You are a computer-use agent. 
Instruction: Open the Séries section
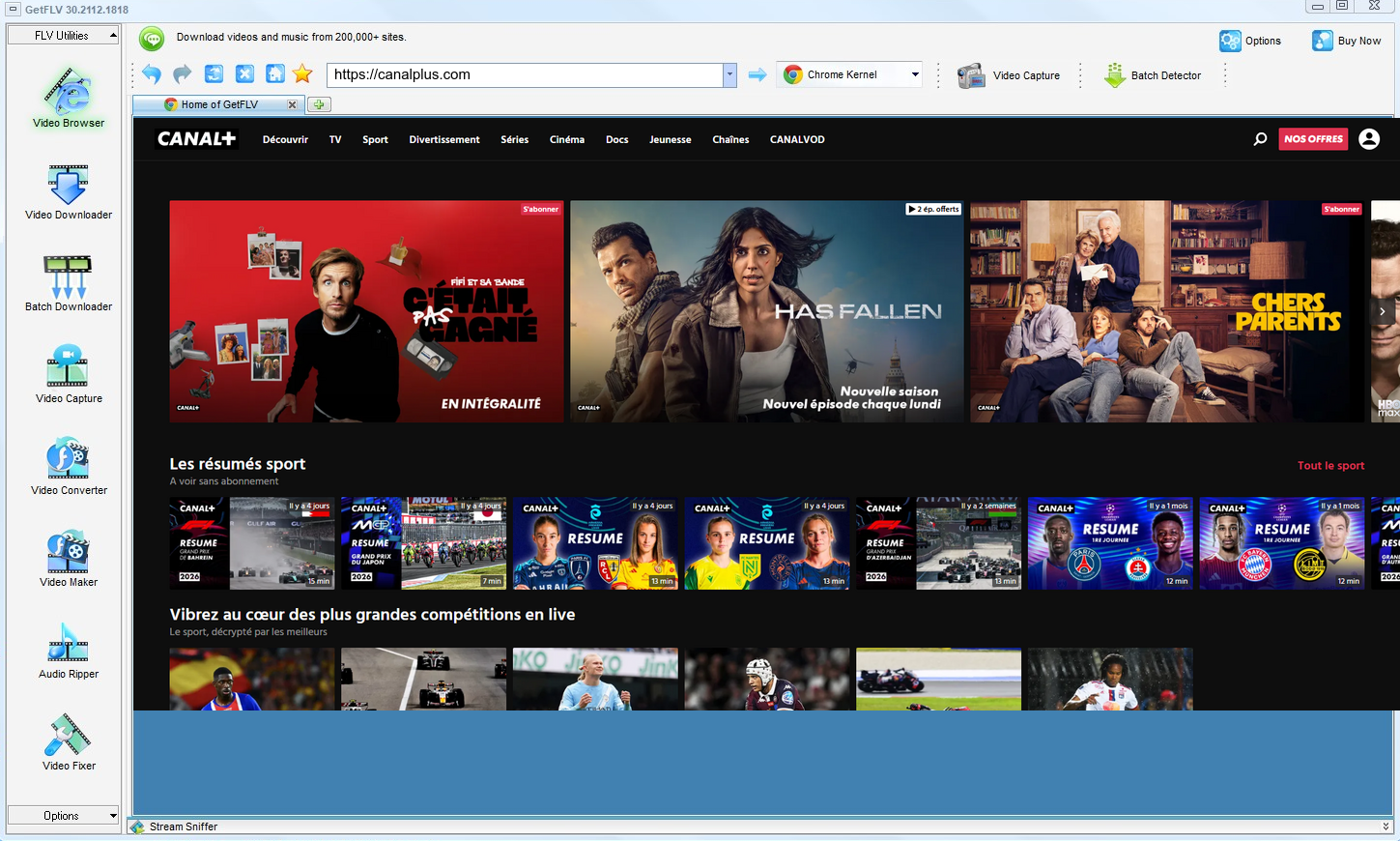(x=515, y=139)
